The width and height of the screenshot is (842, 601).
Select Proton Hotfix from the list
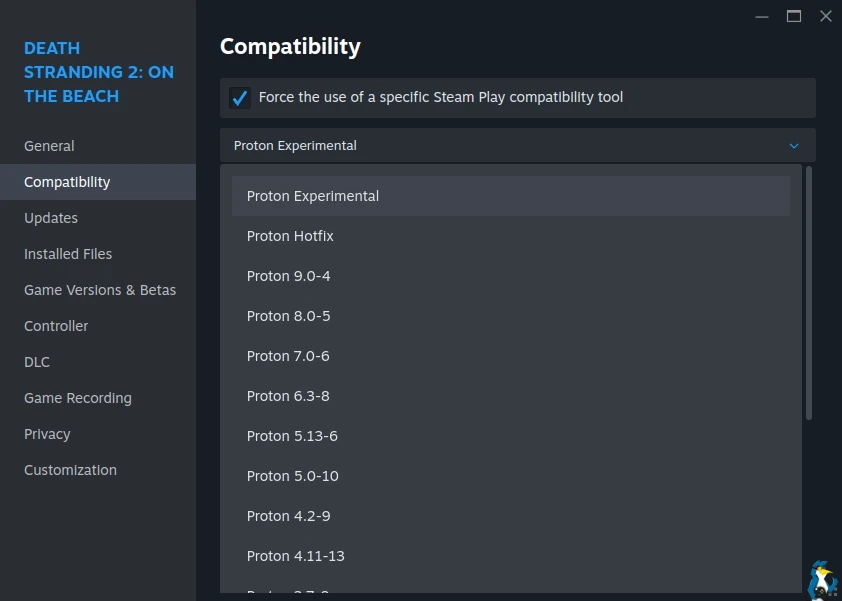290,236
